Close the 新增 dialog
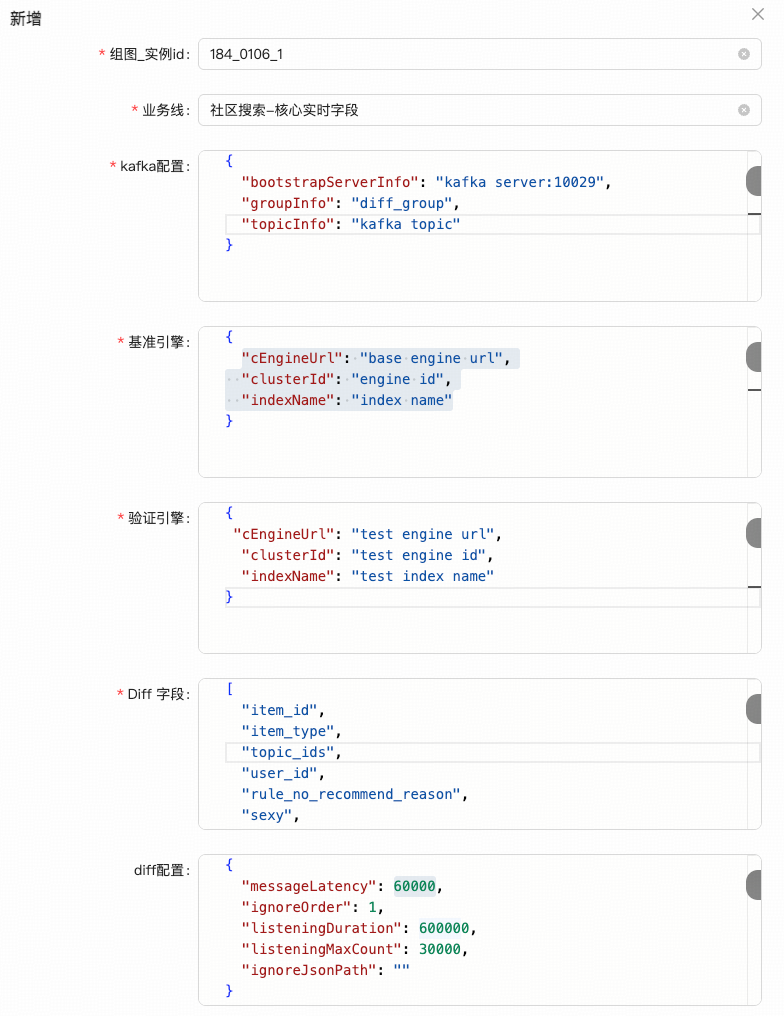Image resolution: width=784 pixels, height=1016 pixels. 757,14
